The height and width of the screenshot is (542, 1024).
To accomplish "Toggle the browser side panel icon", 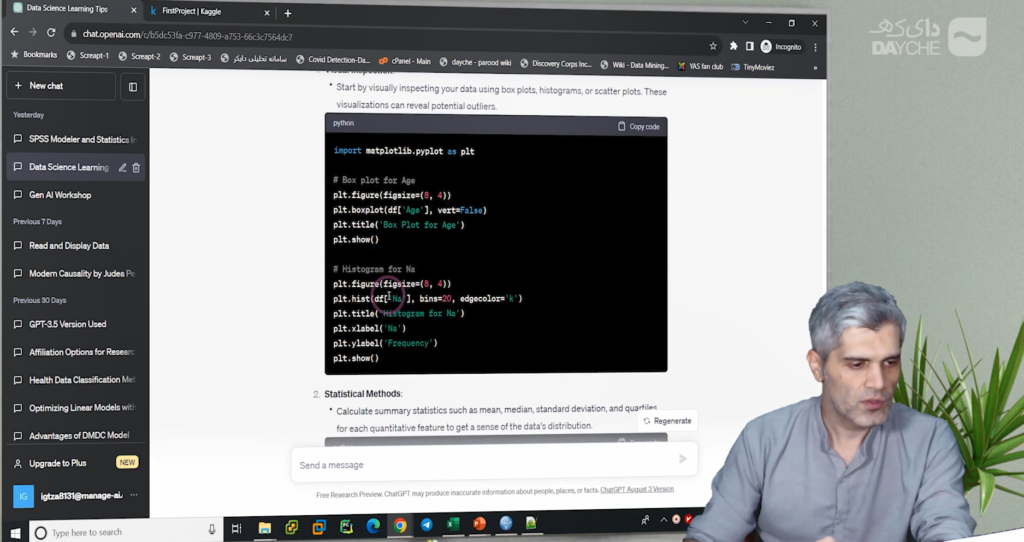I will click(x=749, y=46).
